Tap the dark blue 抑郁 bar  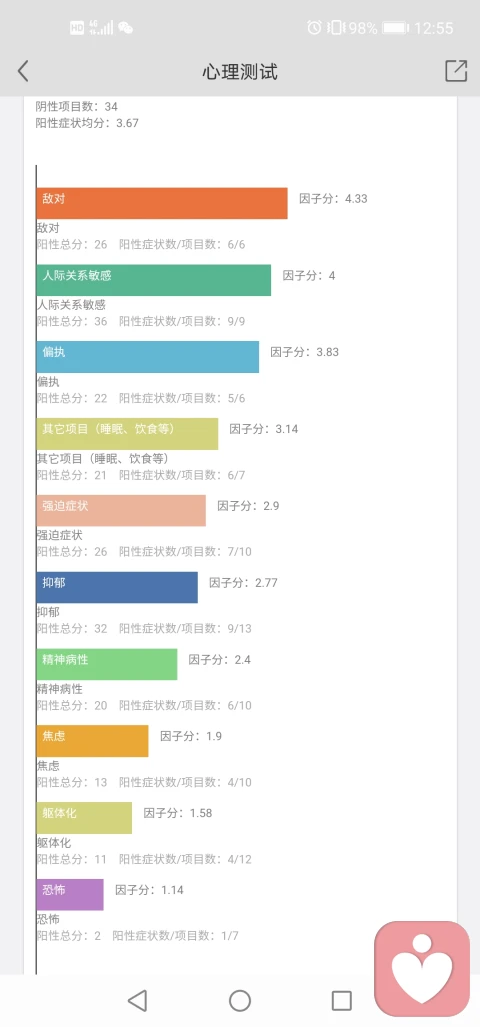[x=117, y=587]
